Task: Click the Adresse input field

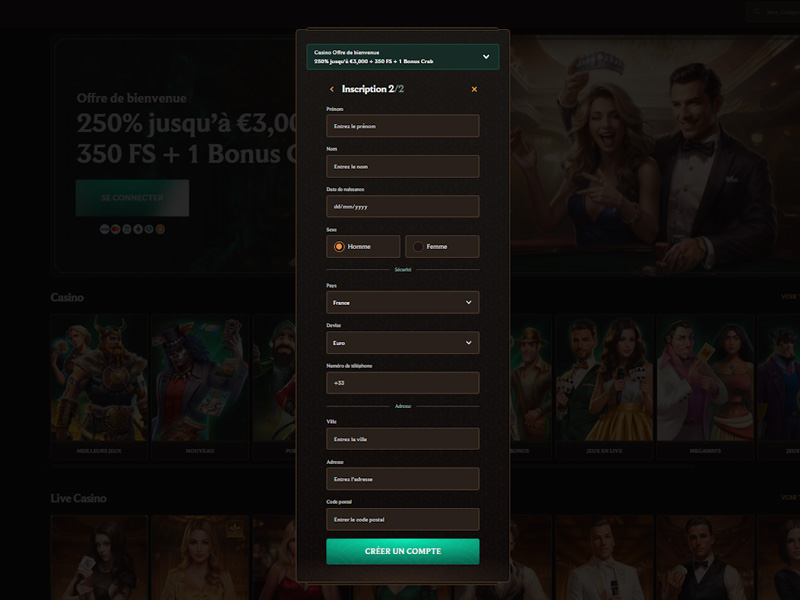Action: (402, 479)
